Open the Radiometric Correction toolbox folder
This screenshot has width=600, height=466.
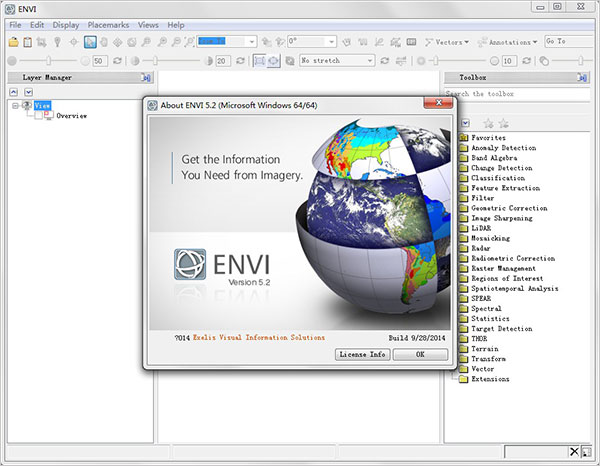507,258
